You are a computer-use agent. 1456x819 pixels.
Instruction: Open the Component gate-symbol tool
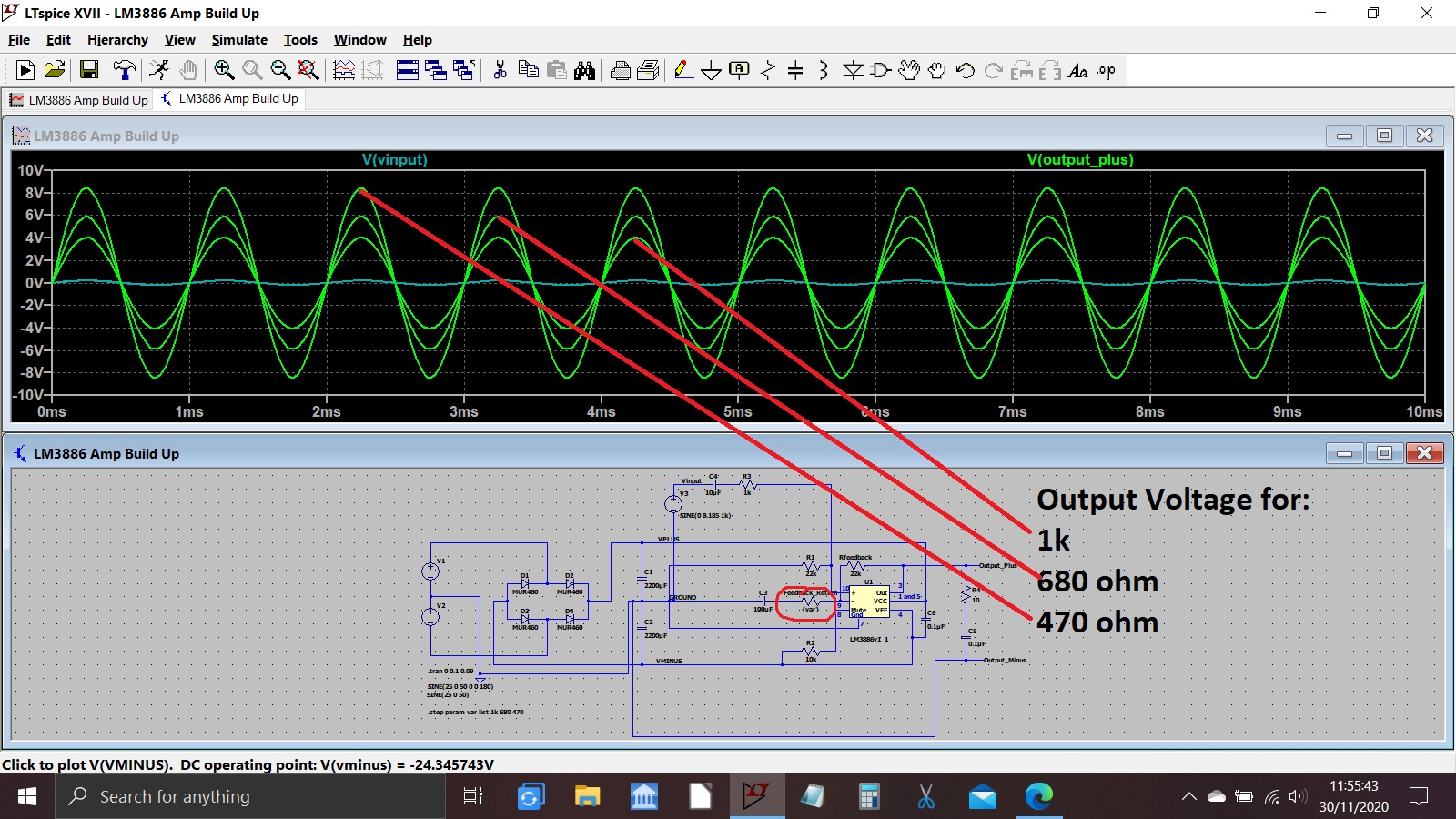click(x=880, y=70)
